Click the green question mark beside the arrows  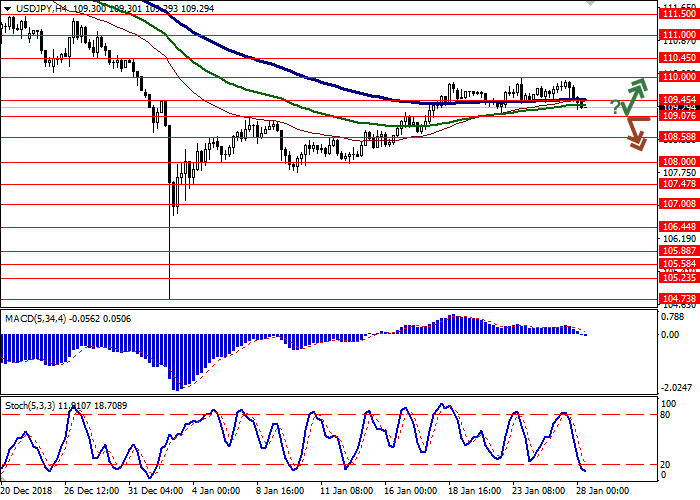click(614, 106)
